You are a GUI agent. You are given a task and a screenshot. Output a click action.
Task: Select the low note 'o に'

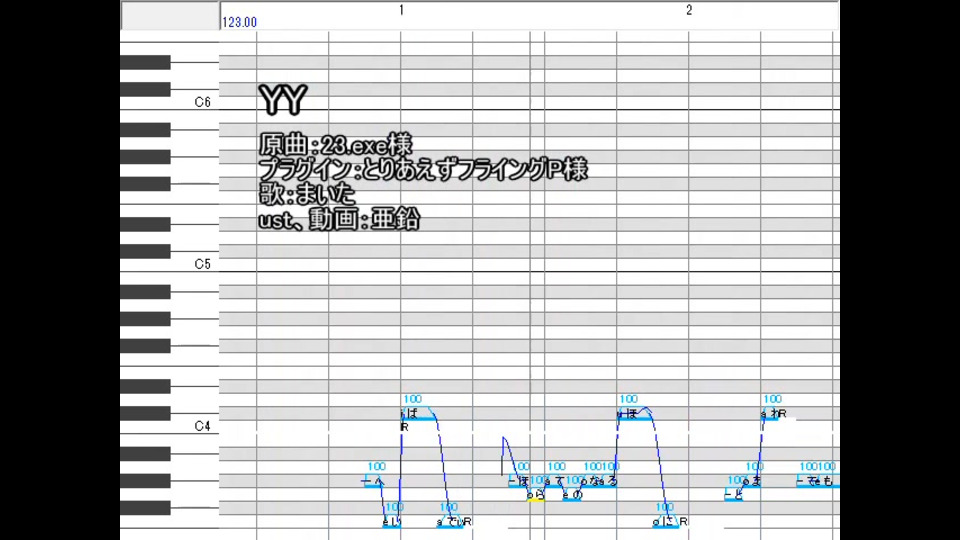[666, 523]
